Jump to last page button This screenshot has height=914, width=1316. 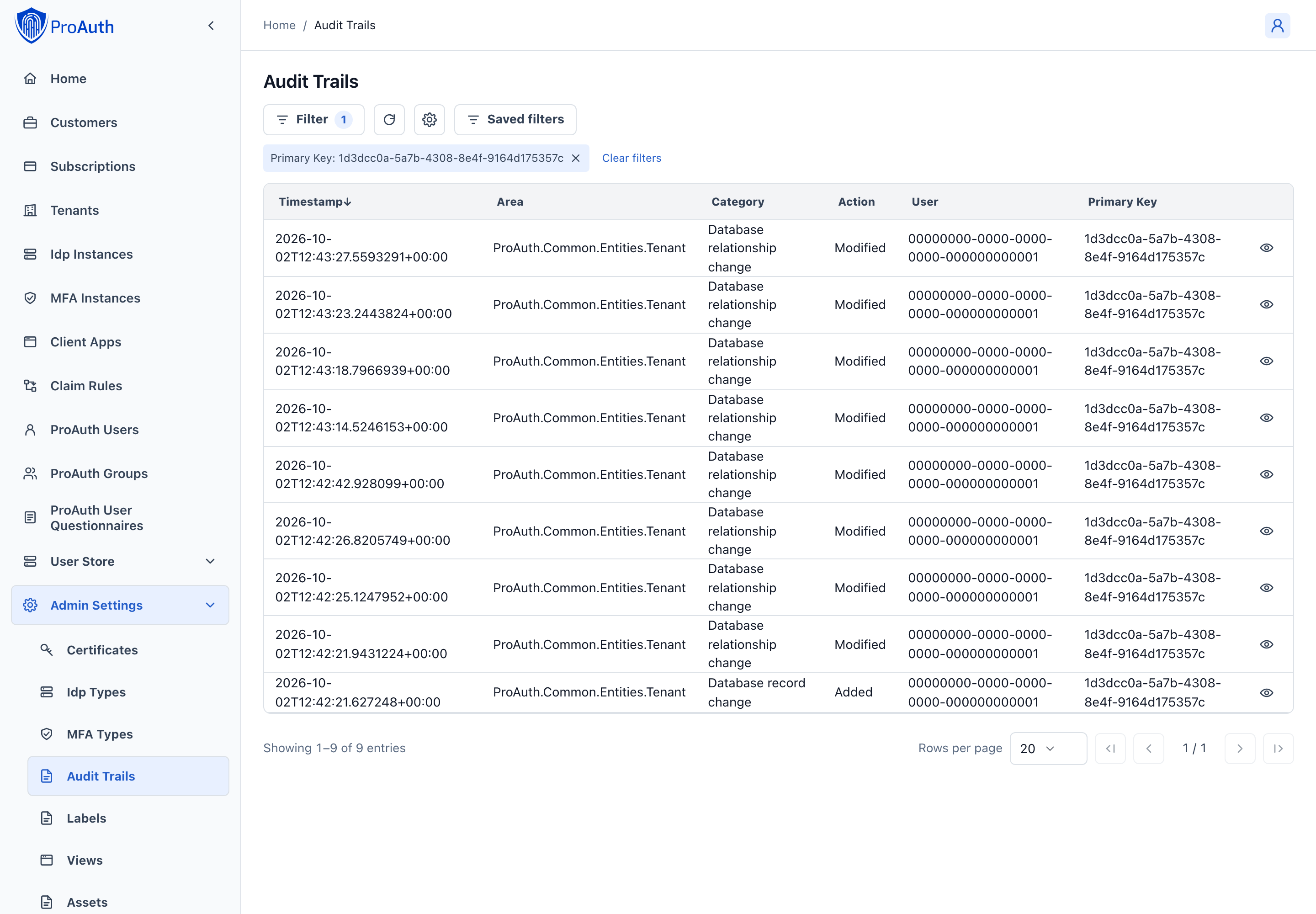pos(1278,749)
